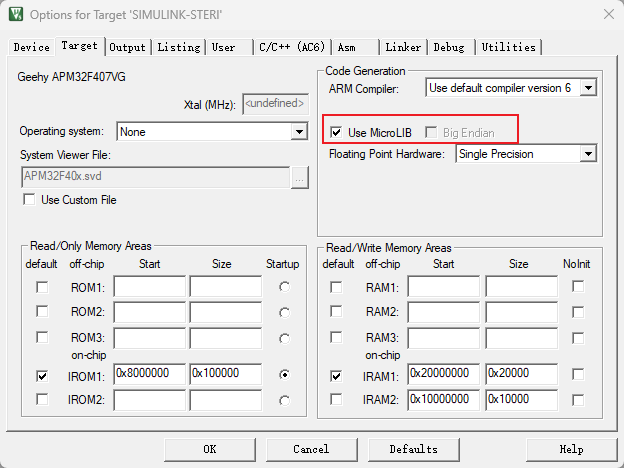Go to the Debug tab
The height and width of the screenshot is (468, 624).
451,47
